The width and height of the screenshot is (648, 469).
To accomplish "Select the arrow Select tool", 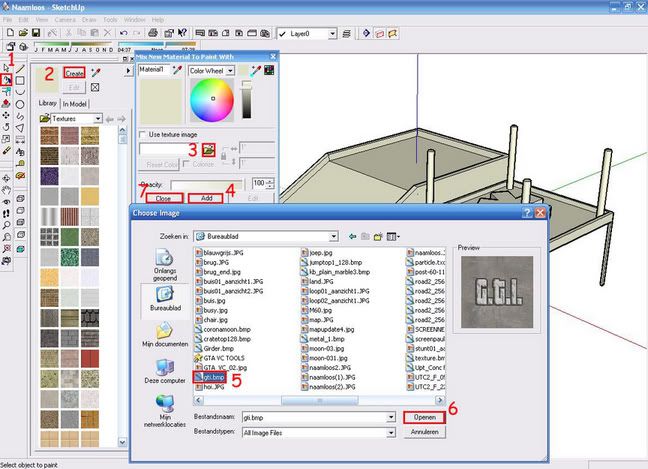I will tap(6, 68).
